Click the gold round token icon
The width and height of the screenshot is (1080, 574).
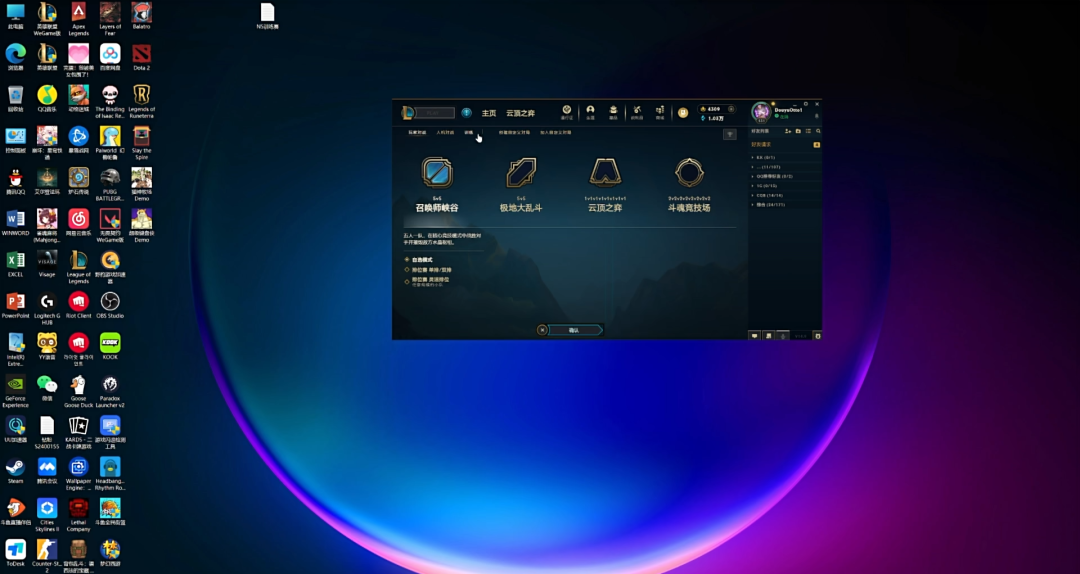click(683, 112)
